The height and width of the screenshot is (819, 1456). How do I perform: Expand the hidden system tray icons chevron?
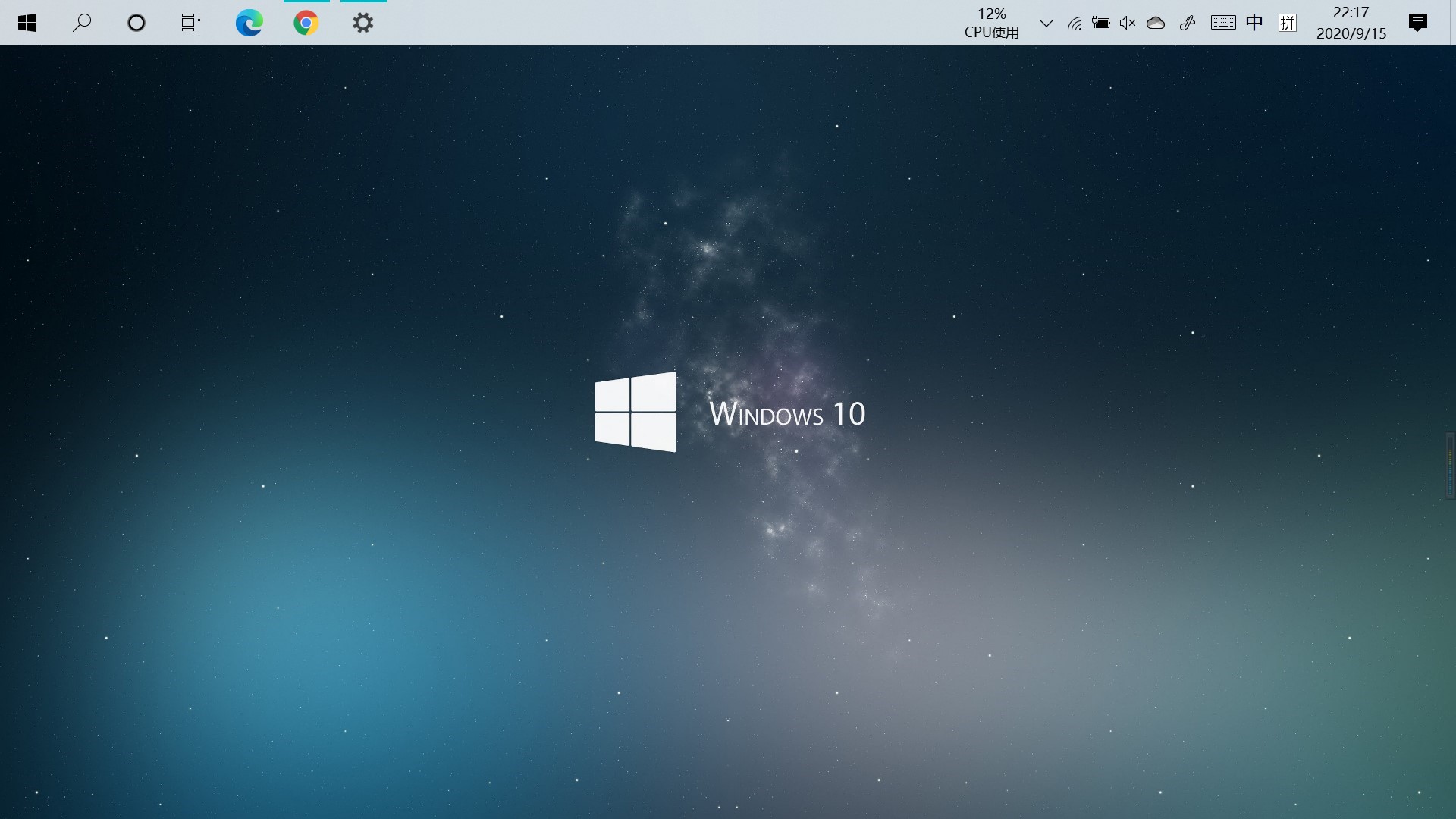pos(1046,23)
